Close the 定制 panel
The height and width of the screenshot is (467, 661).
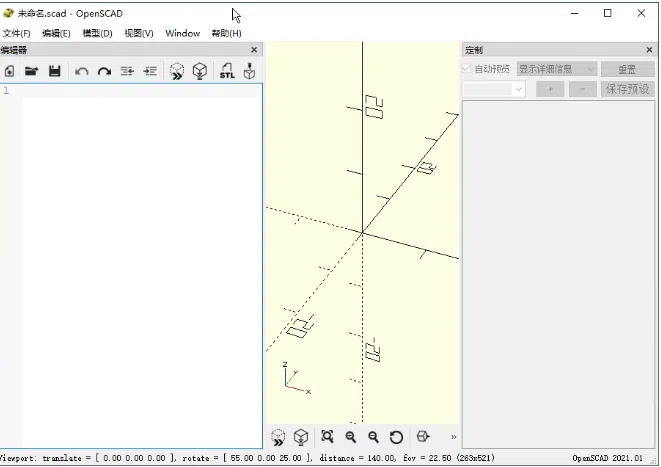pos(649,50)
